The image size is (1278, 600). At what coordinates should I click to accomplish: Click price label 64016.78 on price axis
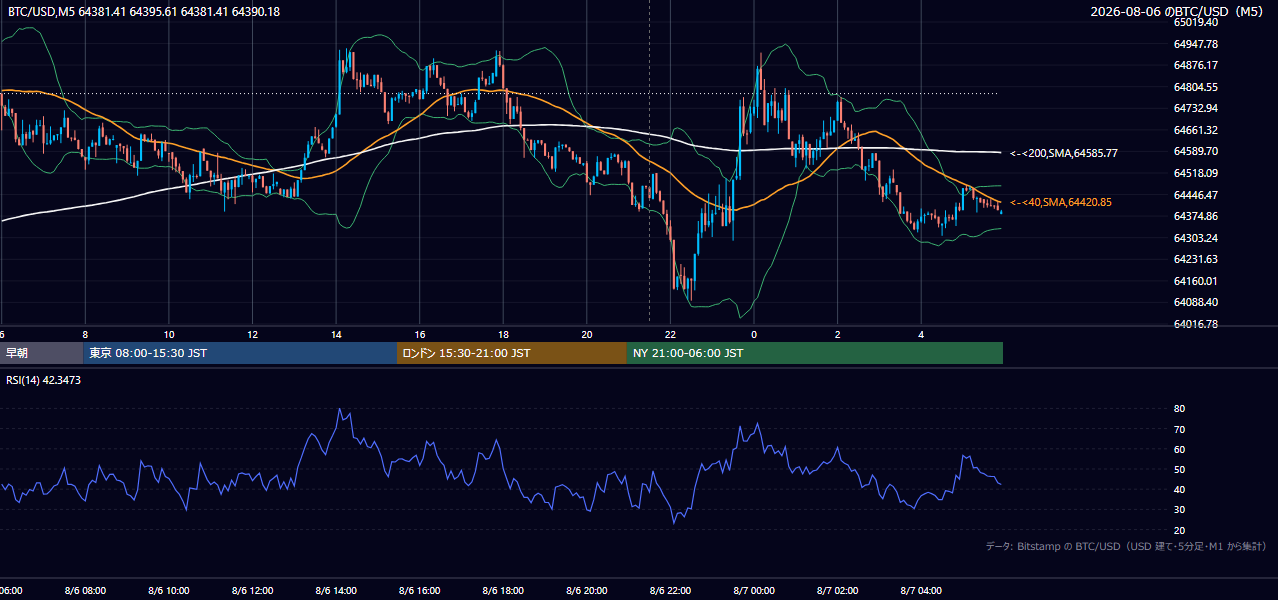(x=1195, y=324)
